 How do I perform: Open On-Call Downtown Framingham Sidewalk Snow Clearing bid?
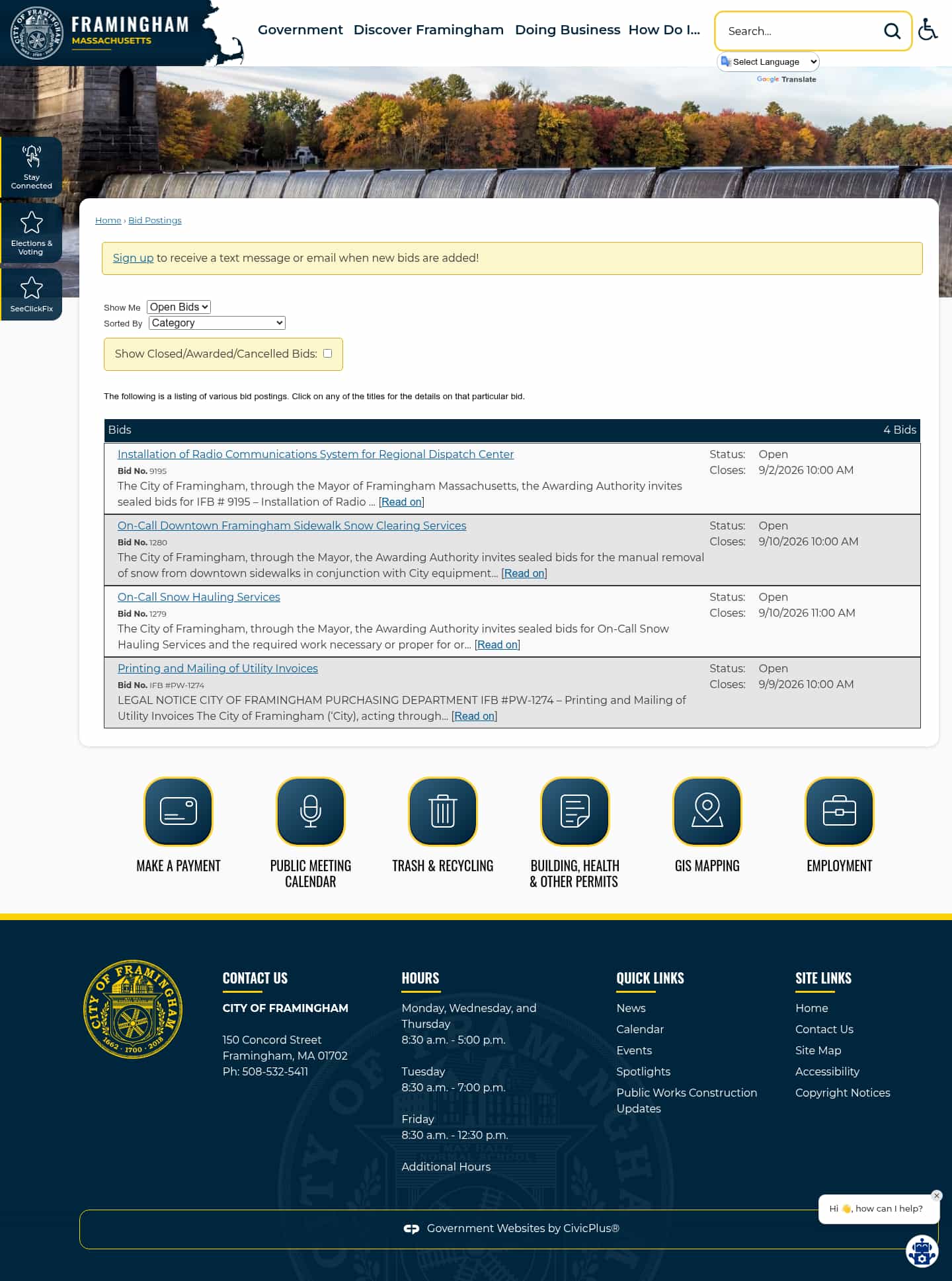(x=292, y=525)
